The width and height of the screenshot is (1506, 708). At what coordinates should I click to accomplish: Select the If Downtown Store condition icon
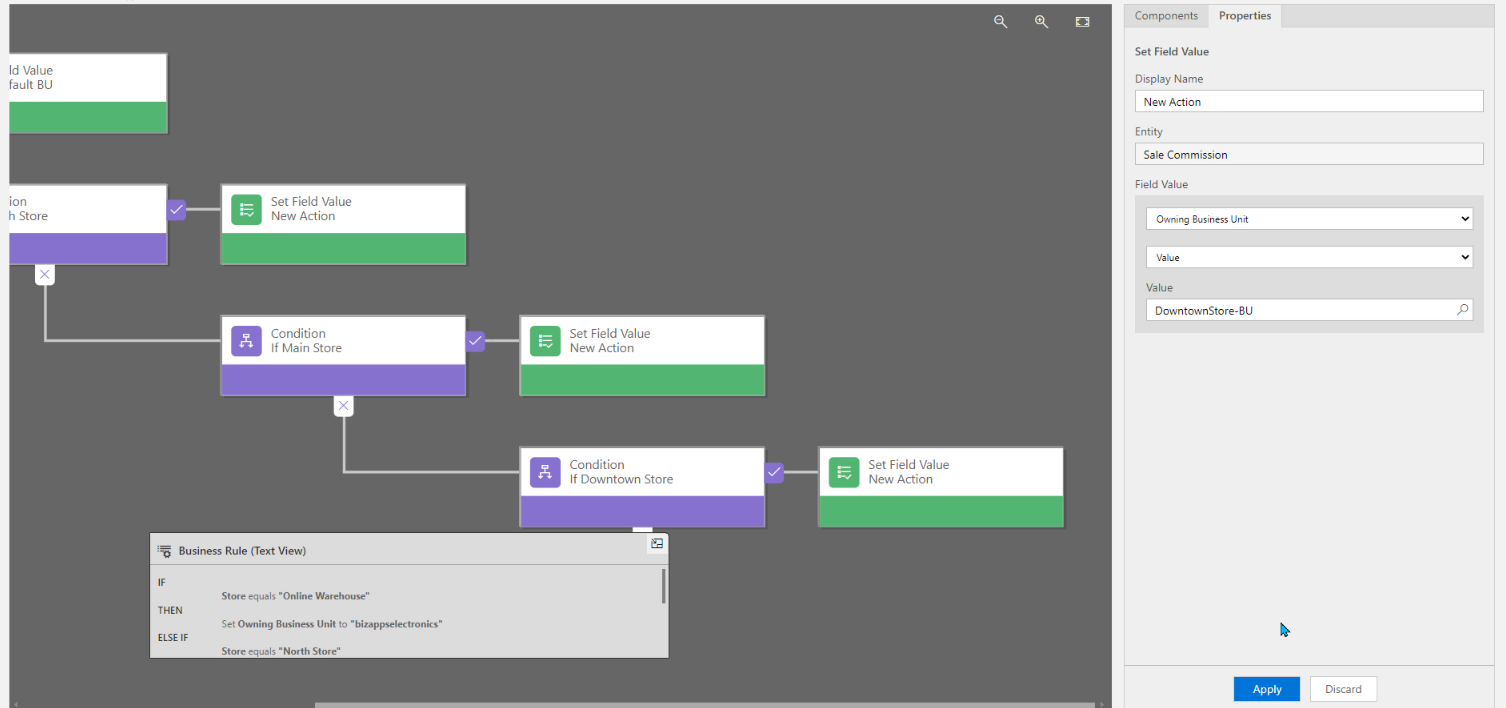pos(545,472)
